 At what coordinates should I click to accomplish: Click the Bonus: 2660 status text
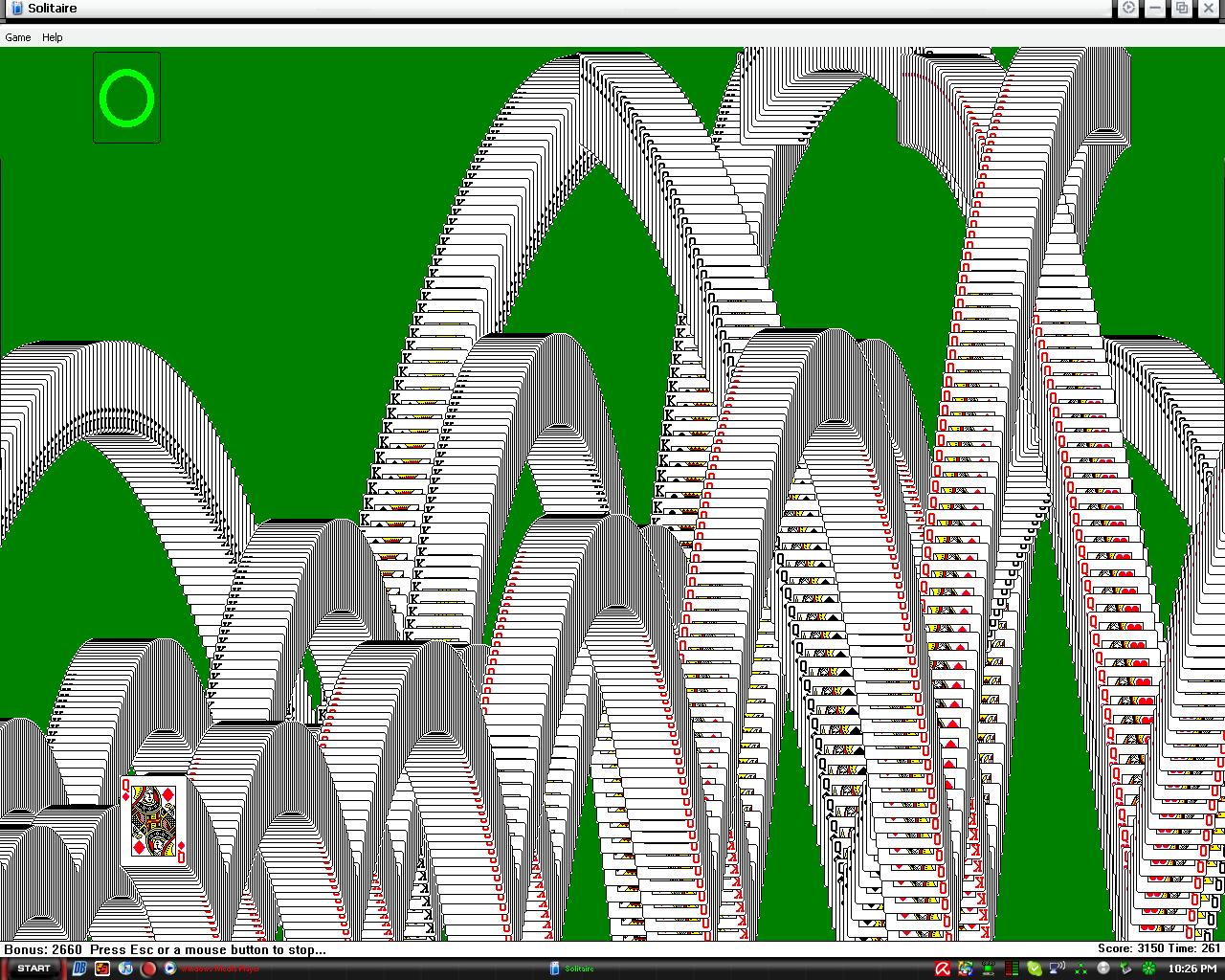click(x=43, y=949)
